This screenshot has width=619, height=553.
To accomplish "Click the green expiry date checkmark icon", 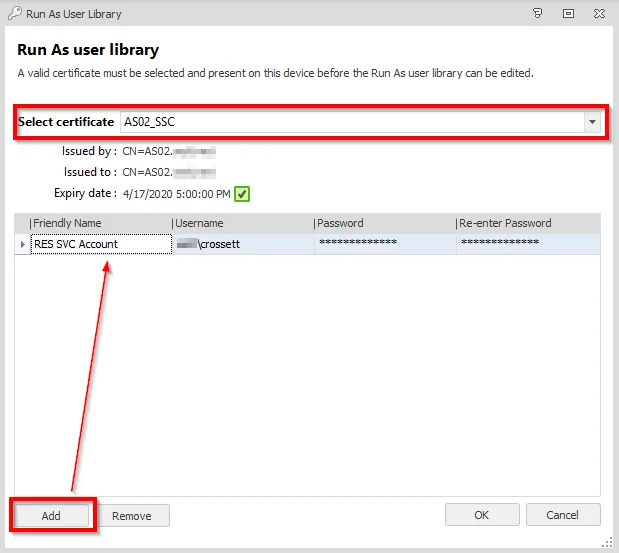I will pyautogui.click(x=241, y=193).
